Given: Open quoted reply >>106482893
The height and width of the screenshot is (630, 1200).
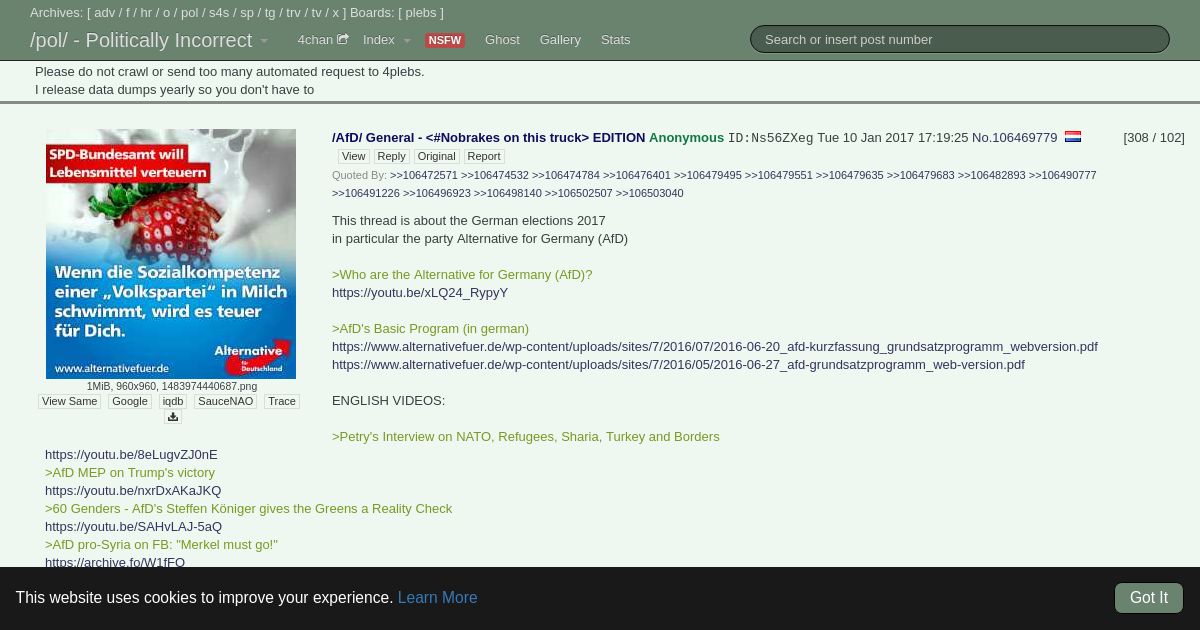Looking at the screenshot, I should (x=992, y=175).
